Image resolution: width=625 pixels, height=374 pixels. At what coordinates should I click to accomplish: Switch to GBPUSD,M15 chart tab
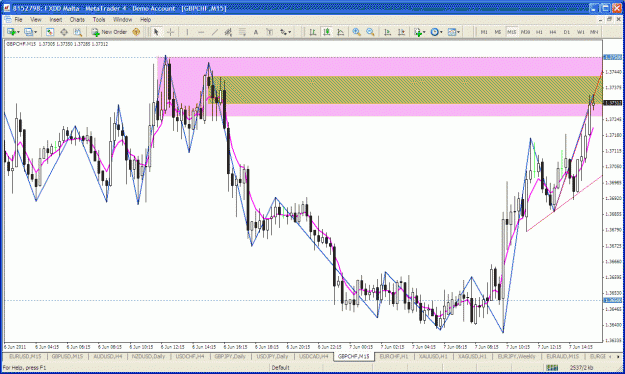pos(67,356)
